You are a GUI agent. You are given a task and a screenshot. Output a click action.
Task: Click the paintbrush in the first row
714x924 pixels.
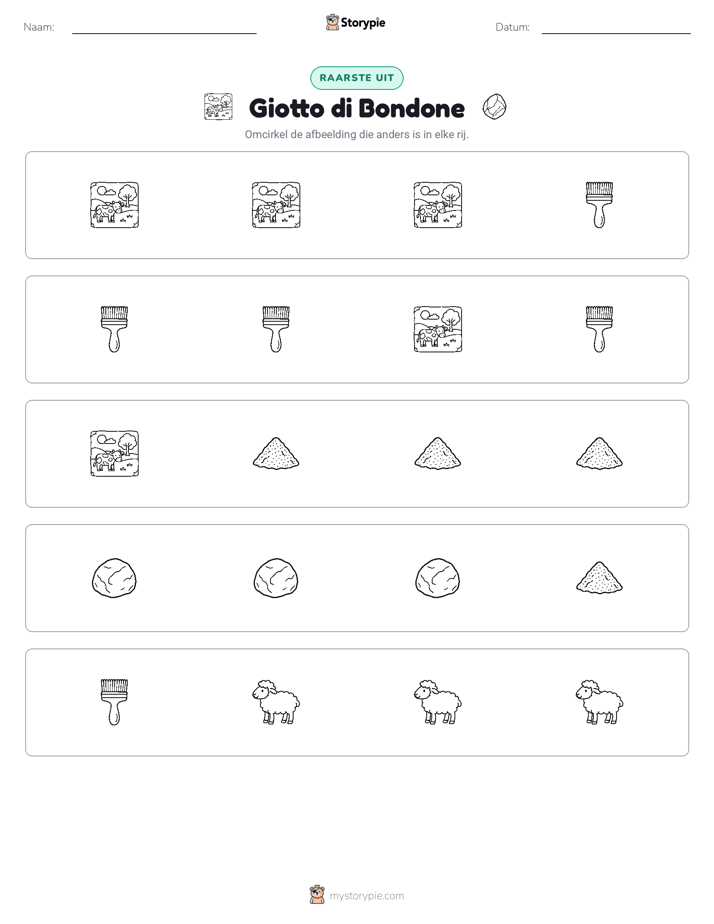(x=599, y=205)
